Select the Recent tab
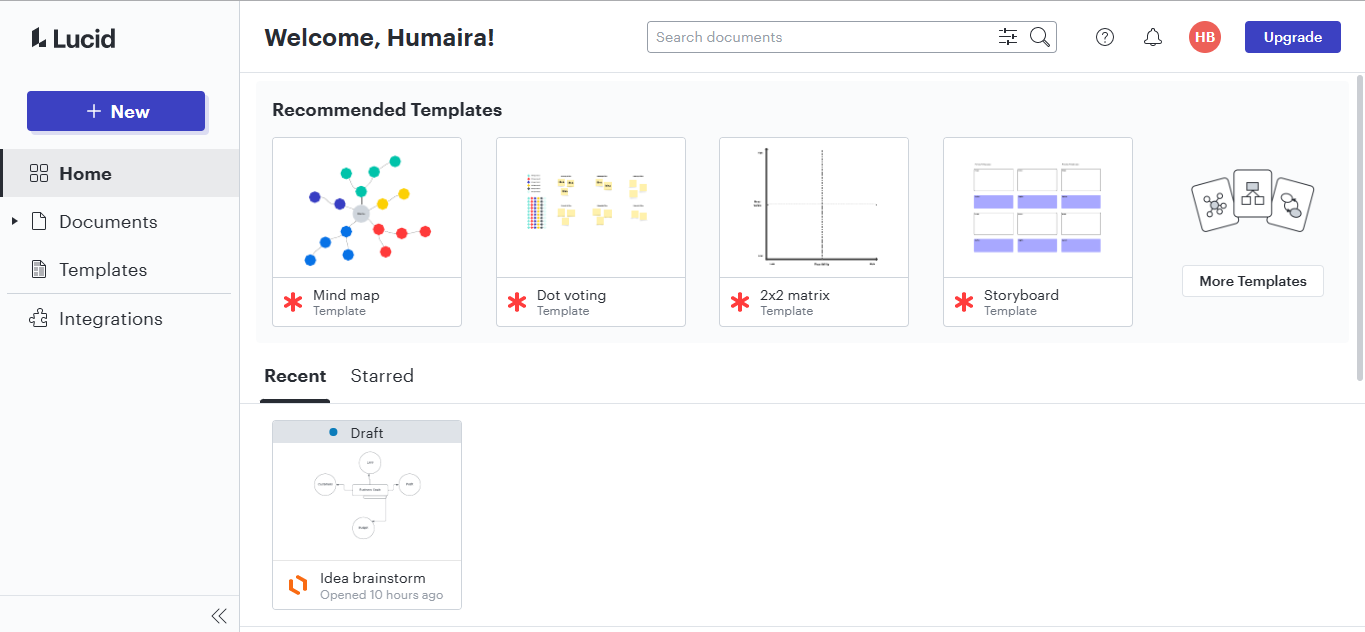This screenshot has width=1365, height=632. pos(295,375)
